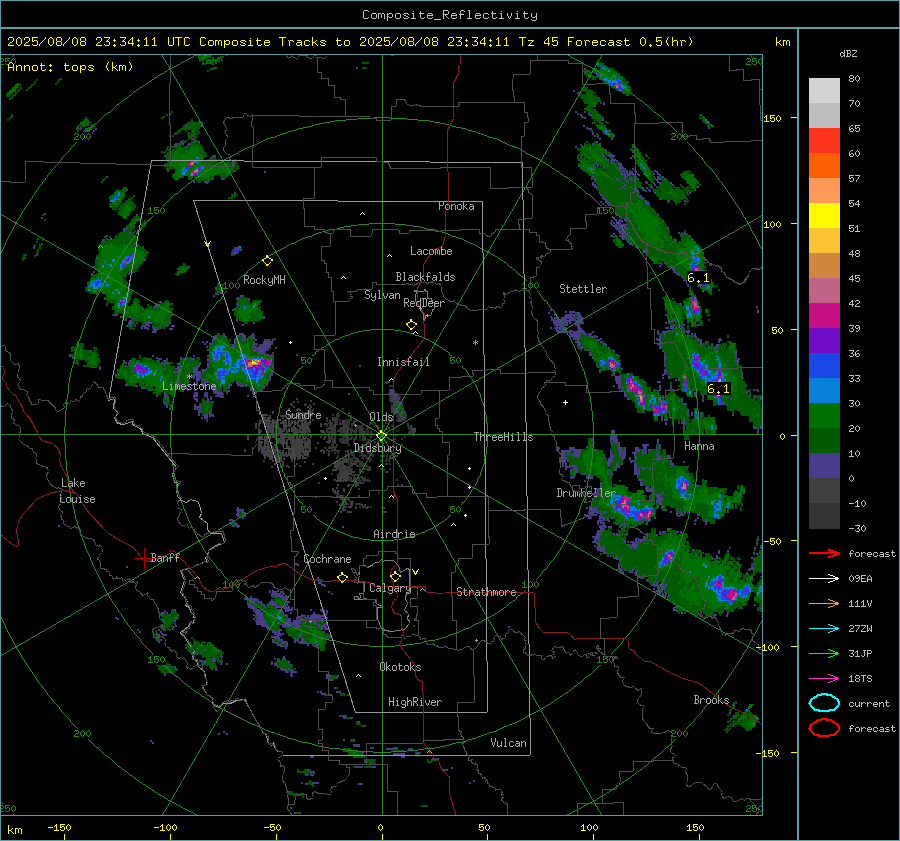
Task: Select the orange 111V track arrow
Action: [x=824, y=603]
